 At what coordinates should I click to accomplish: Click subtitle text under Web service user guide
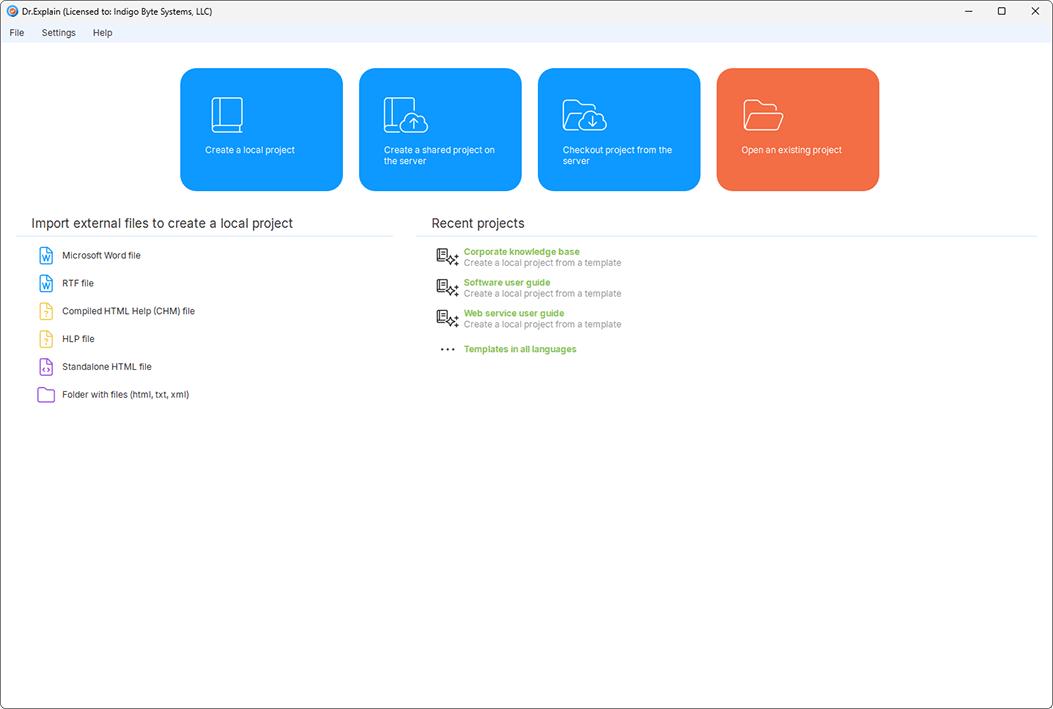[542, 325]
